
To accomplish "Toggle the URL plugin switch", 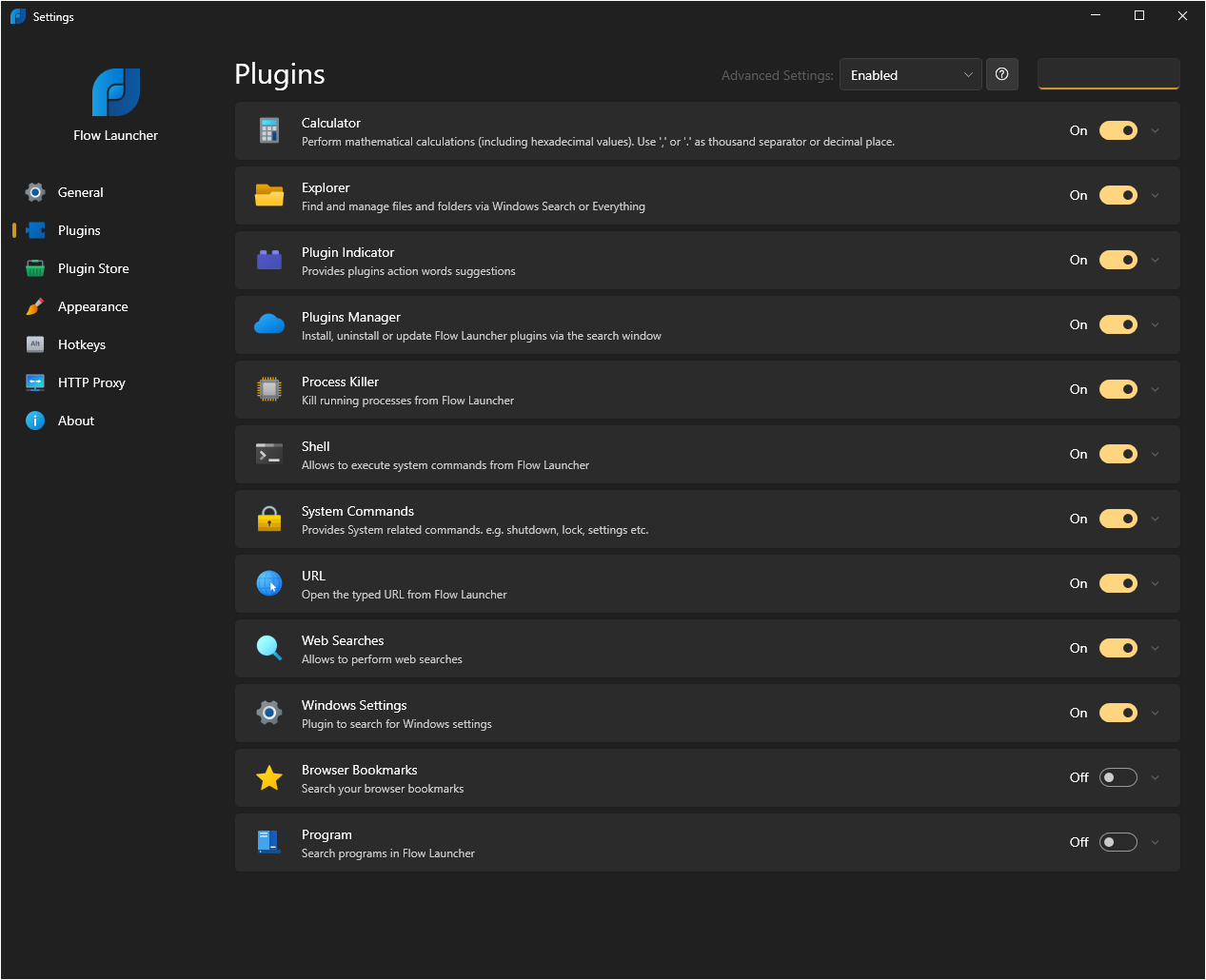I will click(x=1118, y=583).
